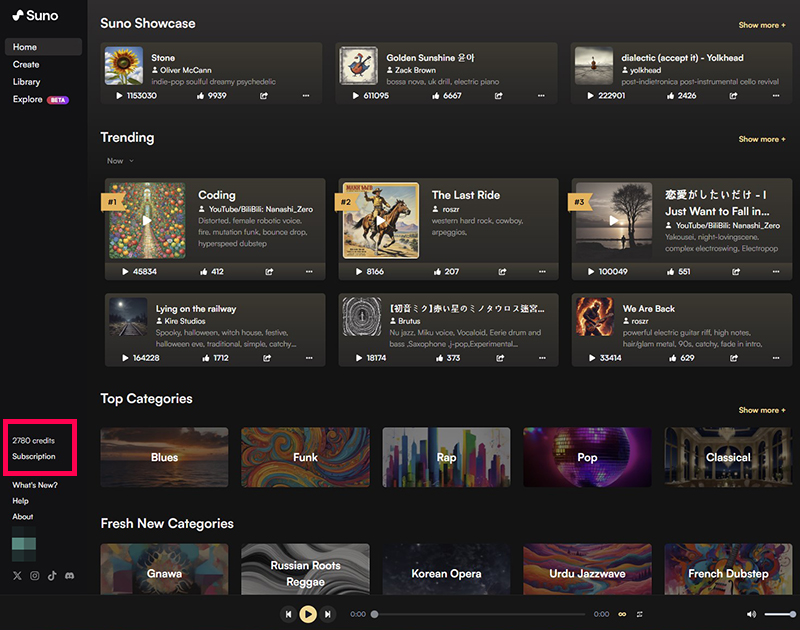Like the Golden Sunshine song
800x630 pixels.
pyautogui.click(x=435, y=95)
